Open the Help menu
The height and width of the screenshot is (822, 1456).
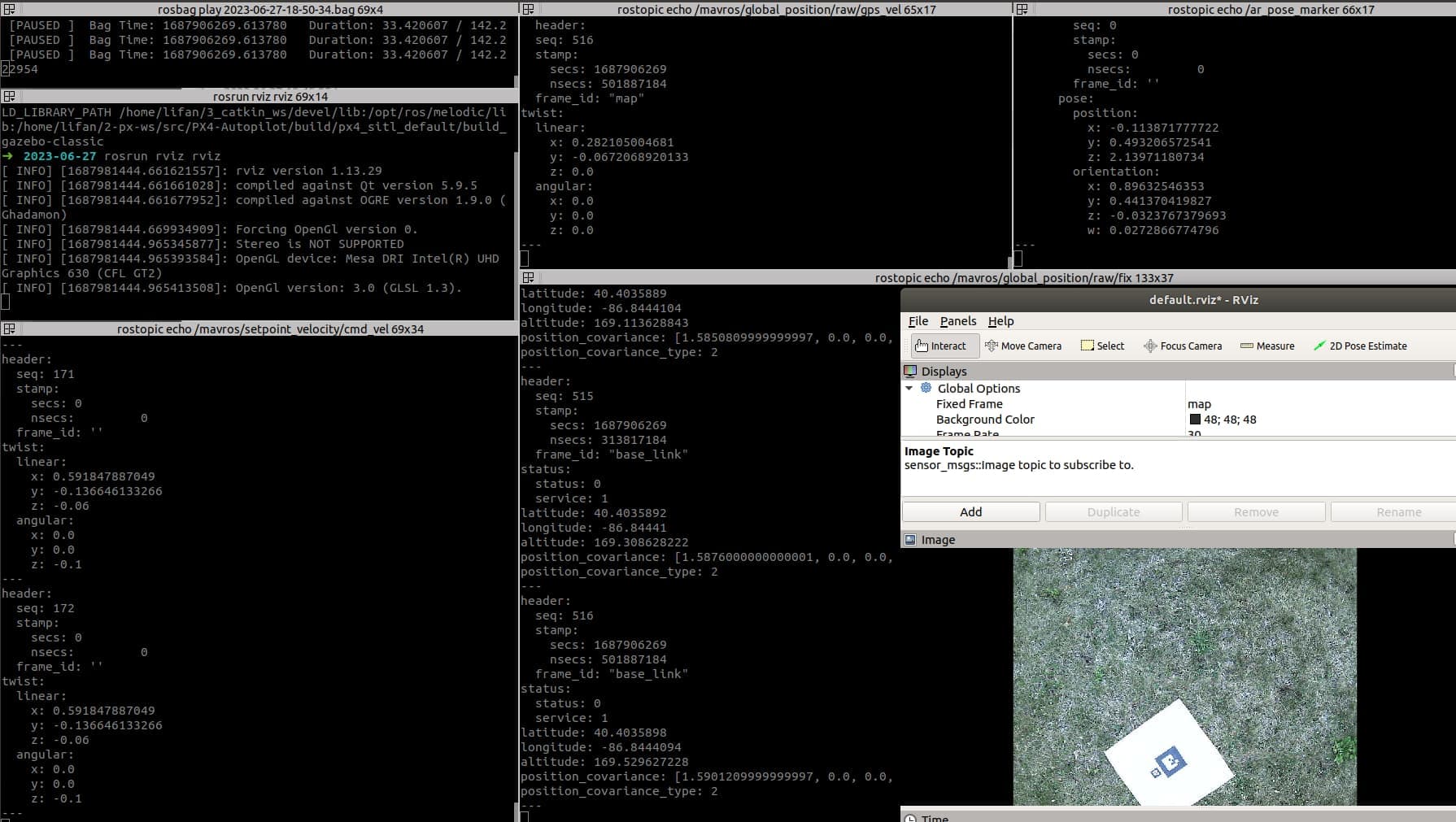[x=1000, y=321]
